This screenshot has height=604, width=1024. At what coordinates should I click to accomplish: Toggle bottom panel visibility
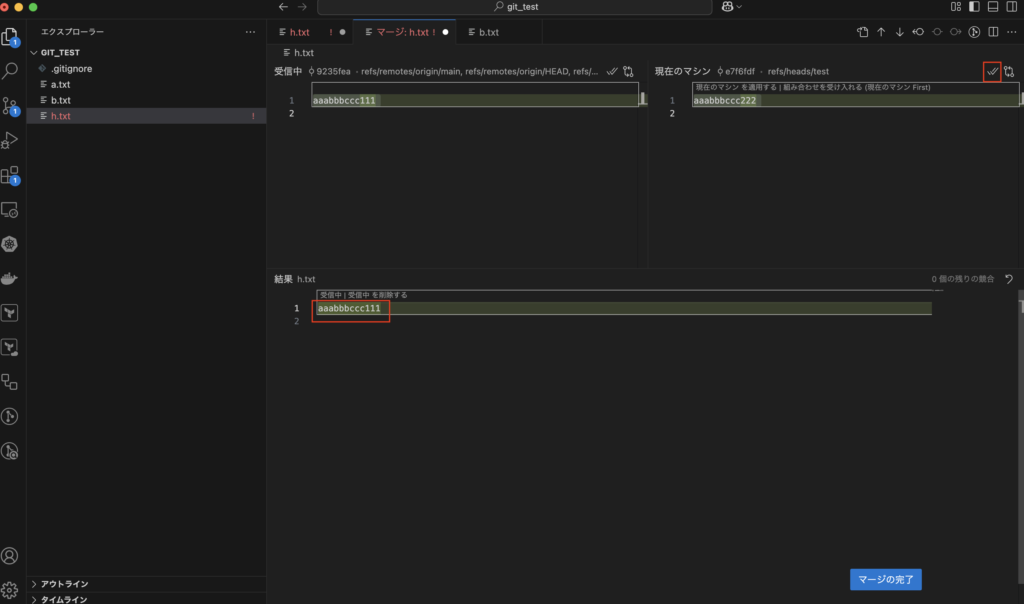[993, 7]
